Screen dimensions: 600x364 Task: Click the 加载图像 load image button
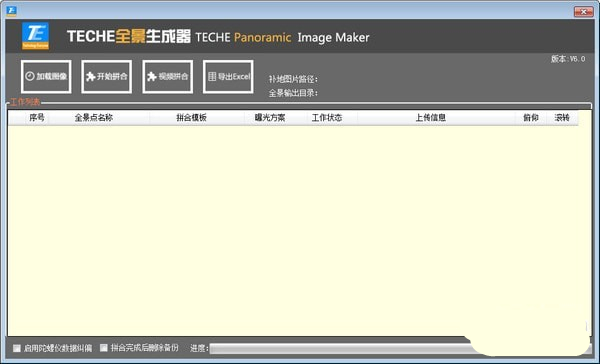tap(46, 77)
